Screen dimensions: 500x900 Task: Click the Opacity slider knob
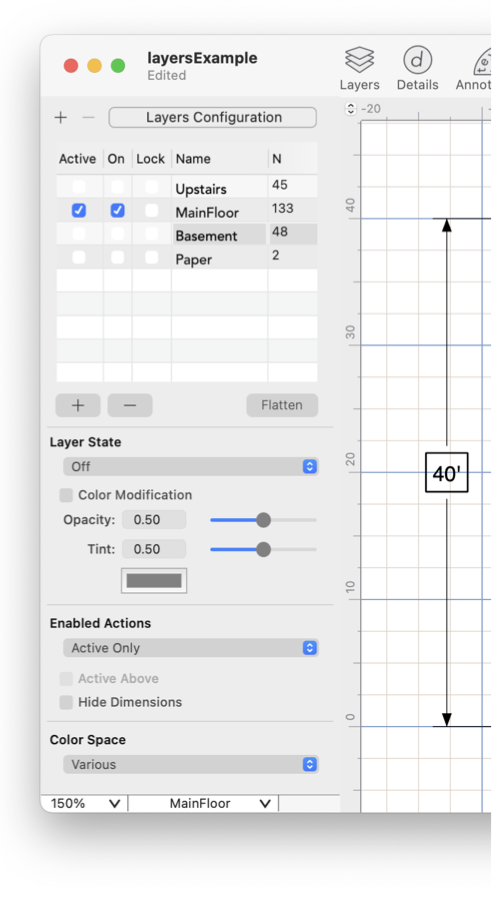point(263,520)
